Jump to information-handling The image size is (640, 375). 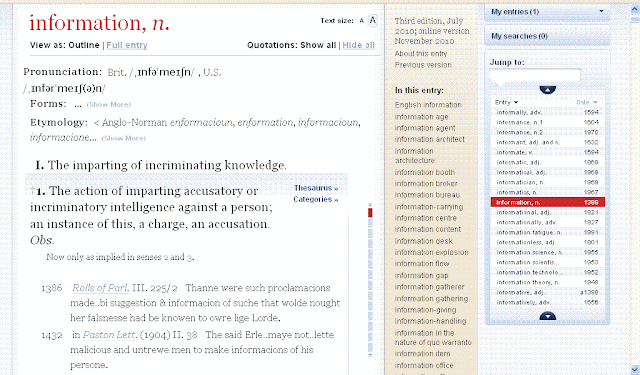pos(430,322)
